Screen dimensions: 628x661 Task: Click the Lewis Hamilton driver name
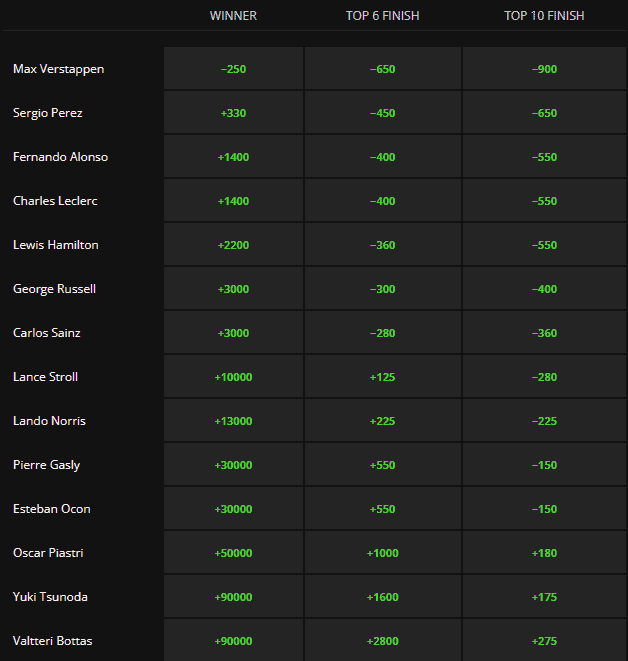point(56,245)
